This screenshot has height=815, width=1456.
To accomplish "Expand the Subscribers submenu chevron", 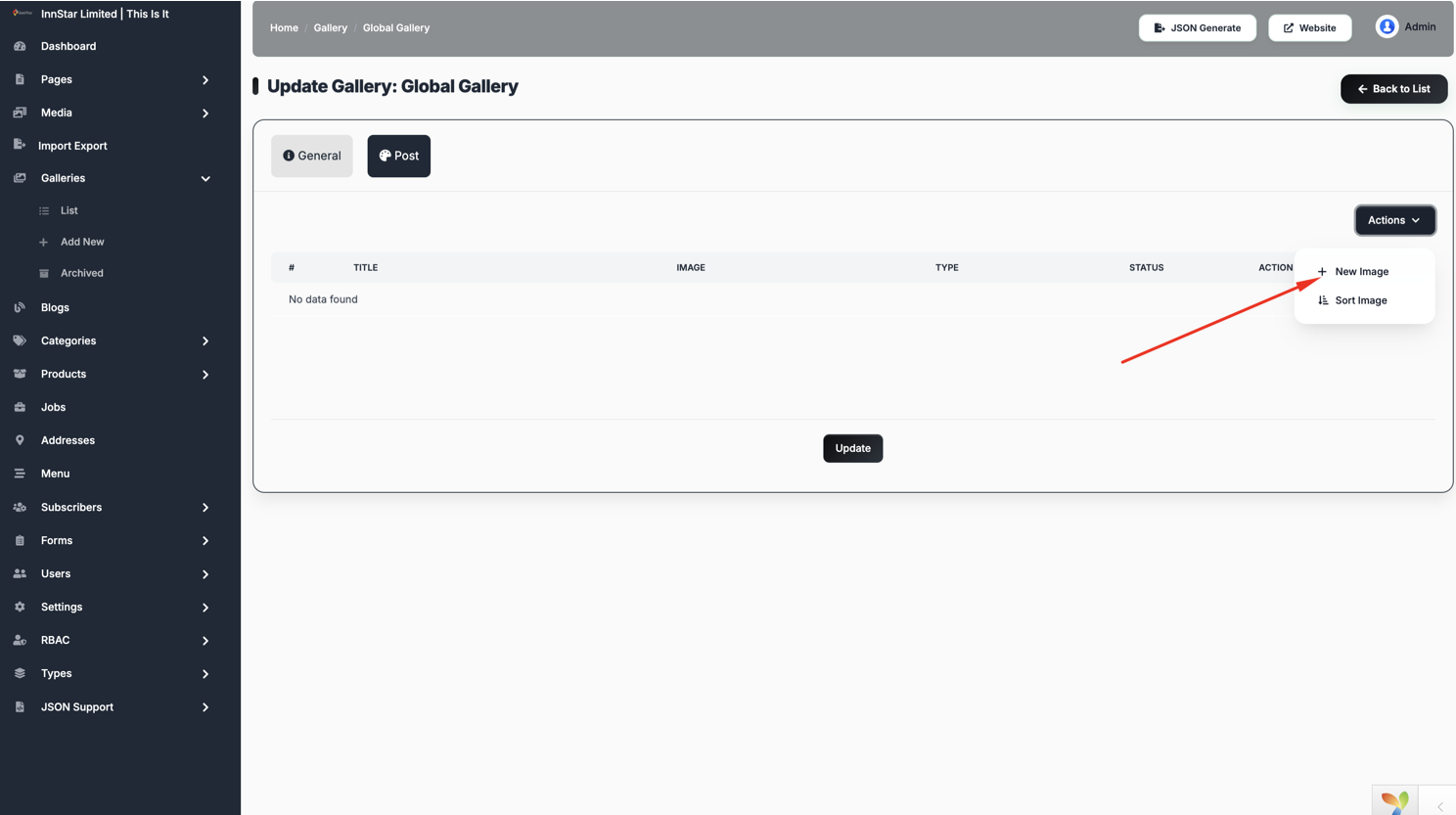I will click(205, 508).
